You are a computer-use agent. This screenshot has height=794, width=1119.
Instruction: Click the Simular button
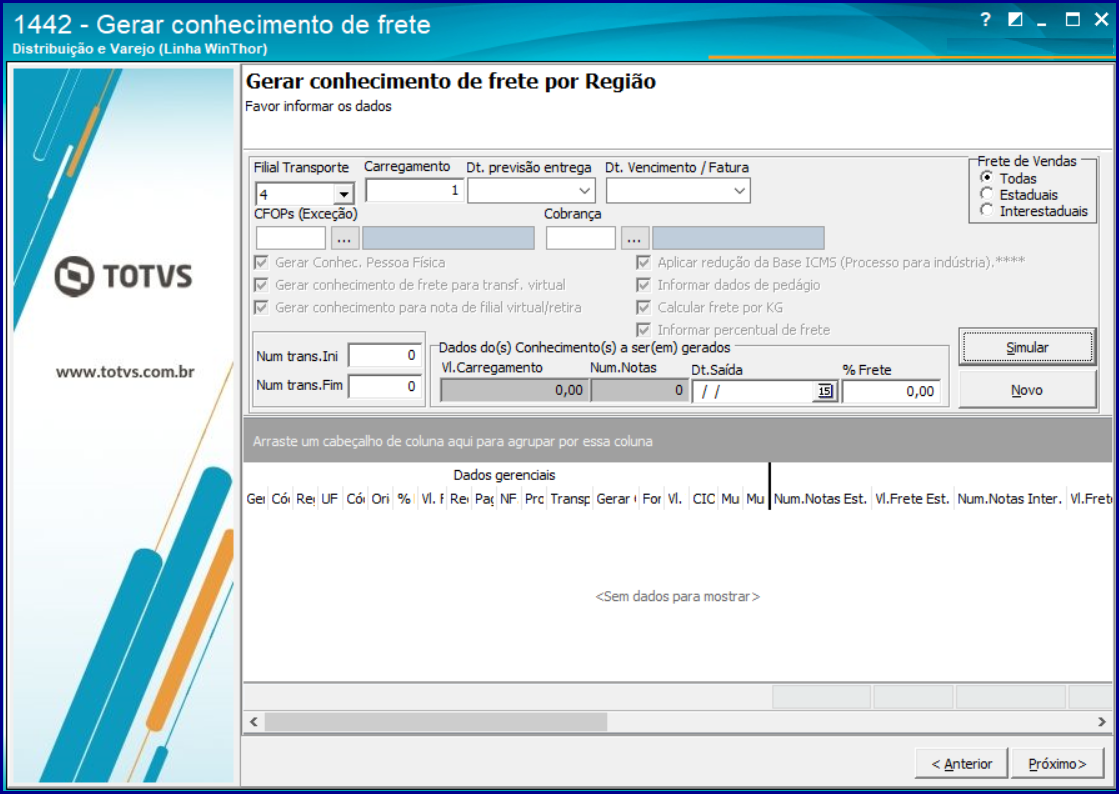pos(1027,347)
